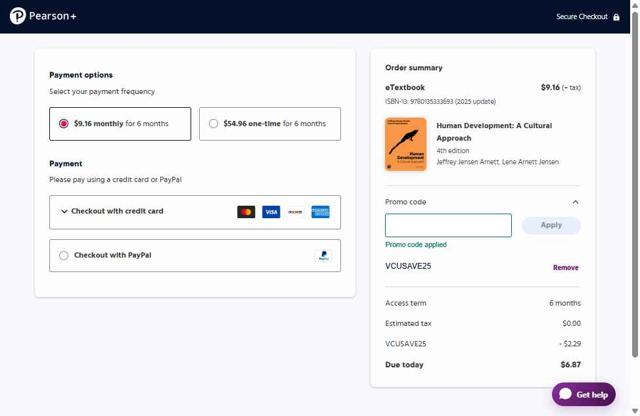Screen dimensions: 640x416
Task: Open the Get help chat button
Action: pos(584,394)
